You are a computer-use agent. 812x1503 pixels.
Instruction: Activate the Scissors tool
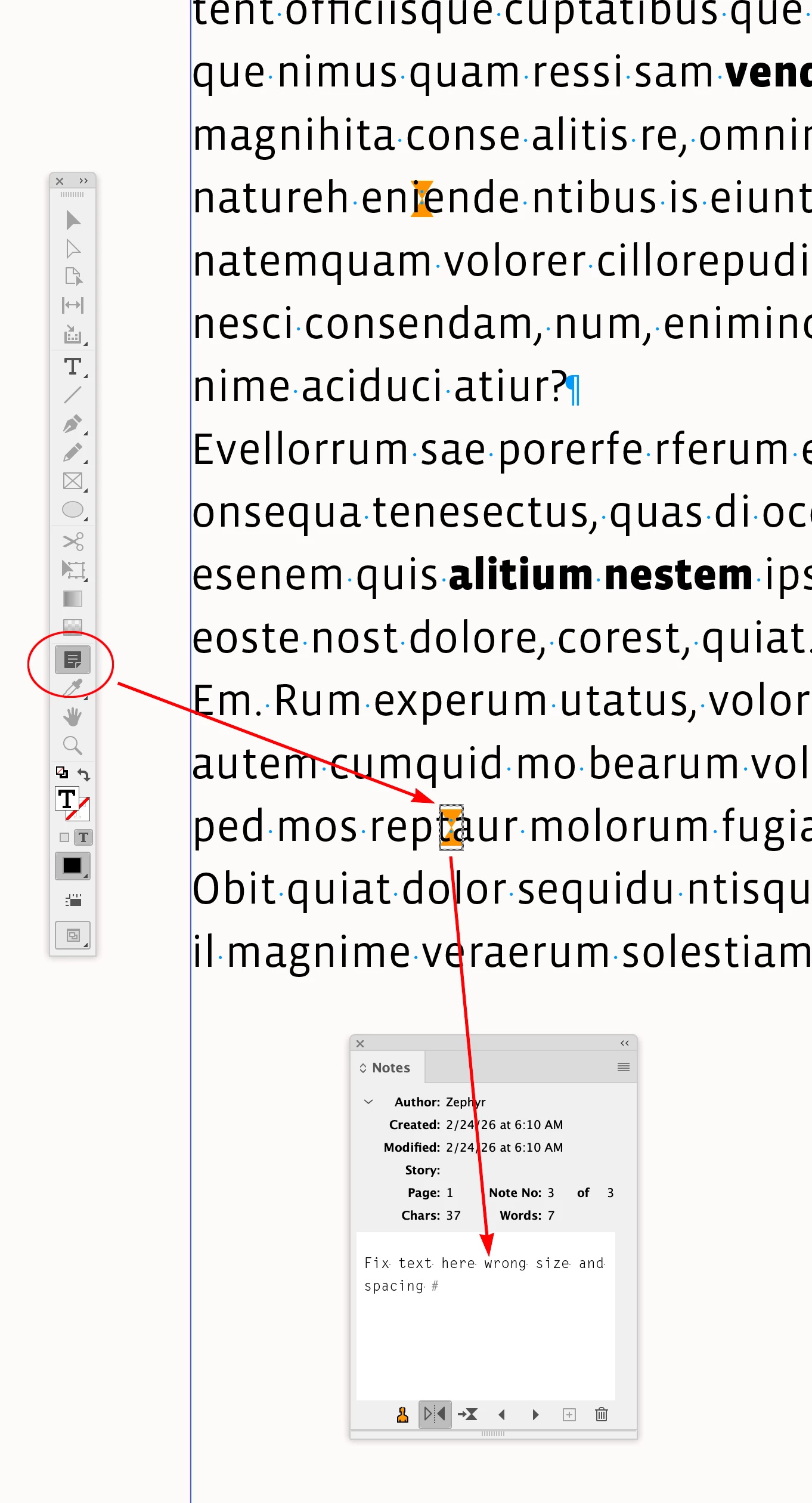pos(73,542)
